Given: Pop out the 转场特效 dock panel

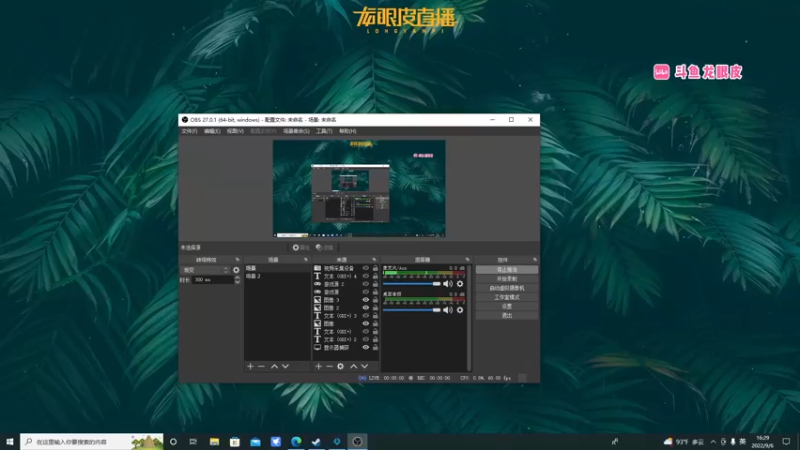Looking at the screenshot, I should pos(237,260).
